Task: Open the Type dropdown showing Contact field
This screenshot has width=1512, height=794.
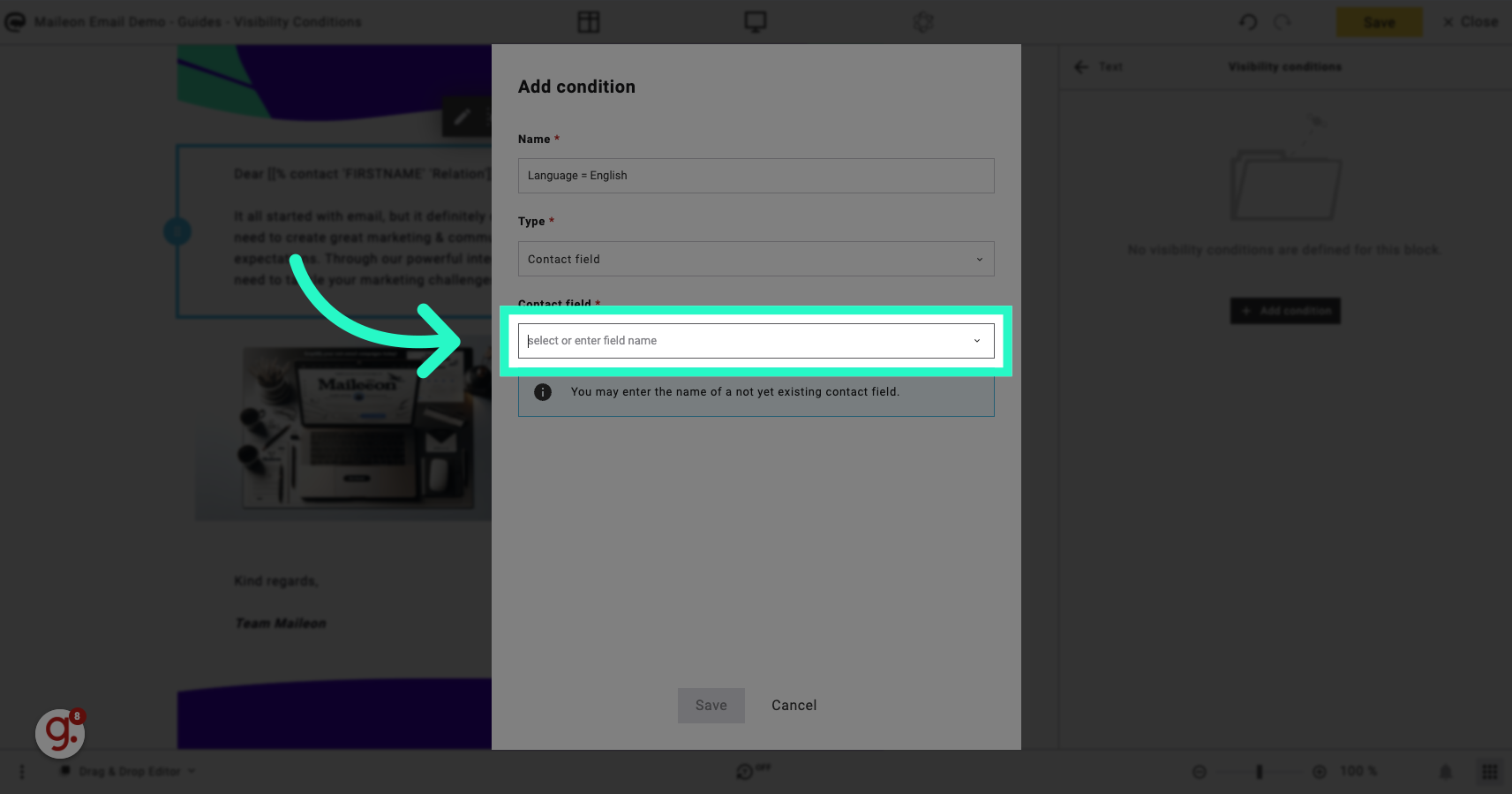Action: pyautogui.click(x=756, y=259)
